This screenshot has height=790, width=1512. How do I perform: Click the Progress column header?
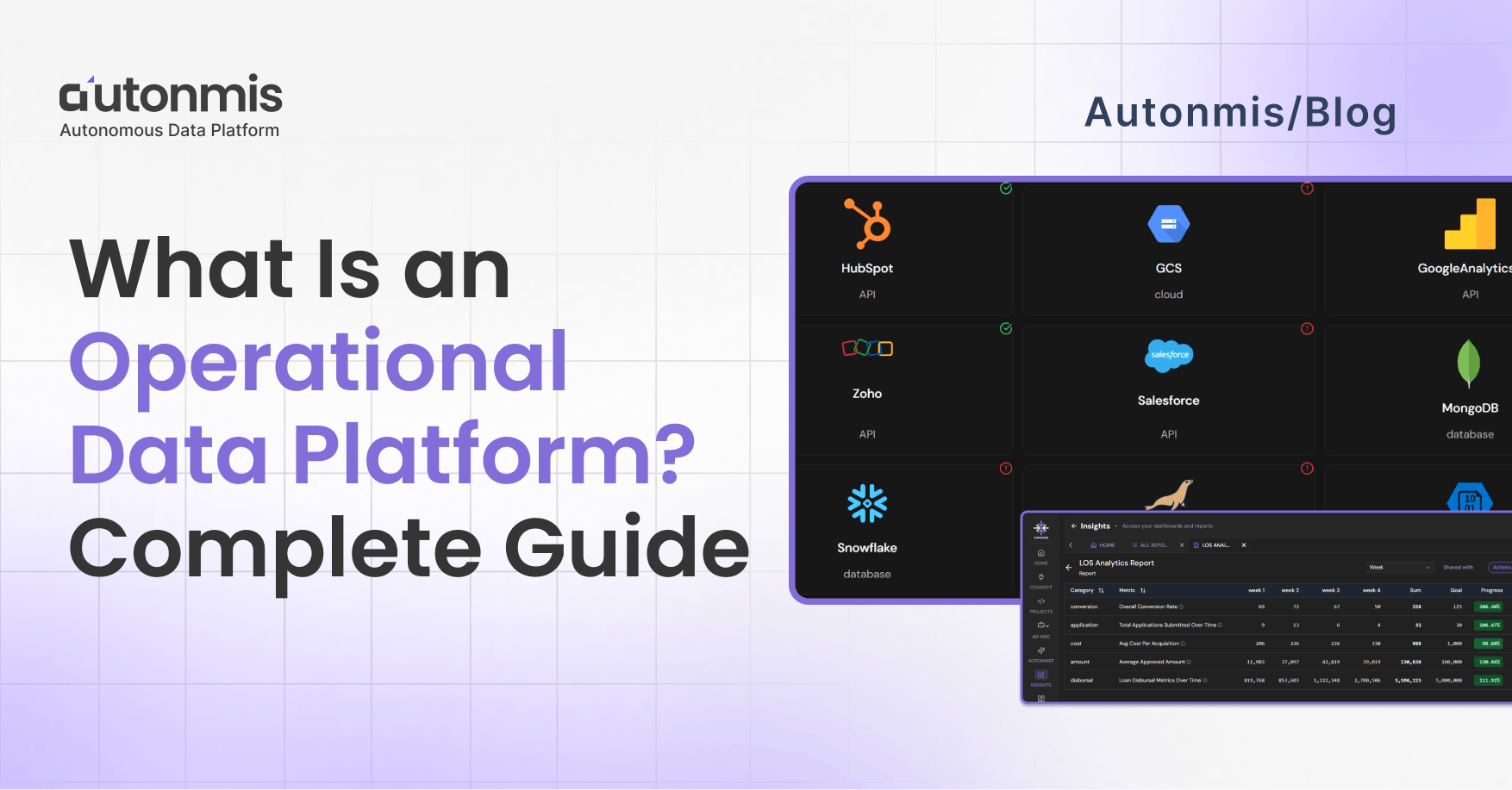(1491, 590)
